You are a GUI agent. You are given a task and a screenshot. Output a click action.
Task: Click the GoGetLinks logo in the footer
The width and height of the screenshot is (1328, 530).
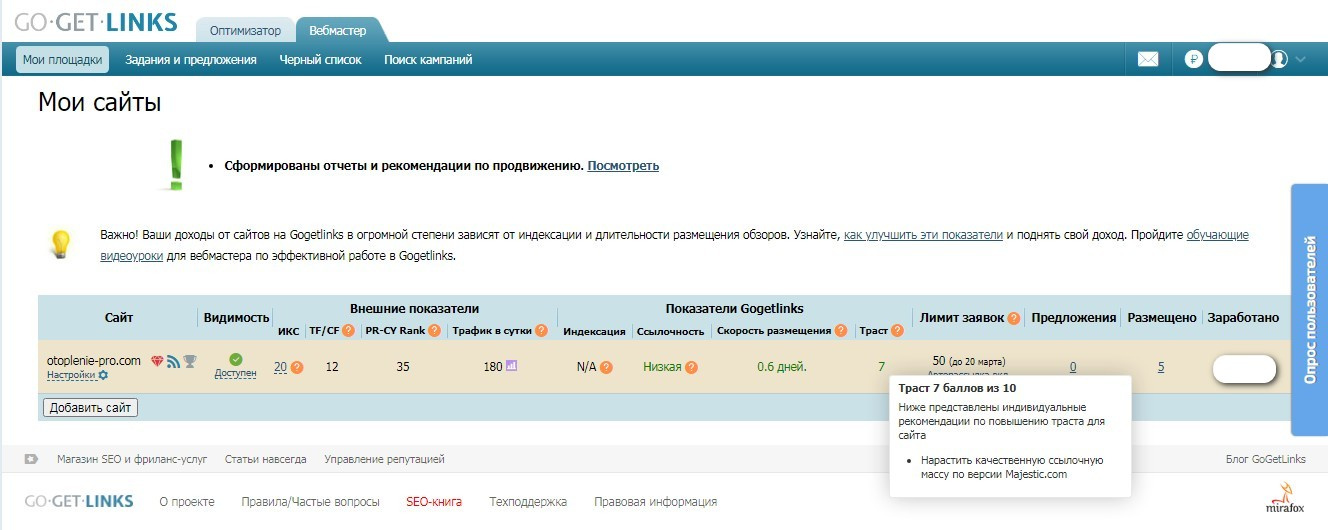pyautogui.click(x=79, y=501)
